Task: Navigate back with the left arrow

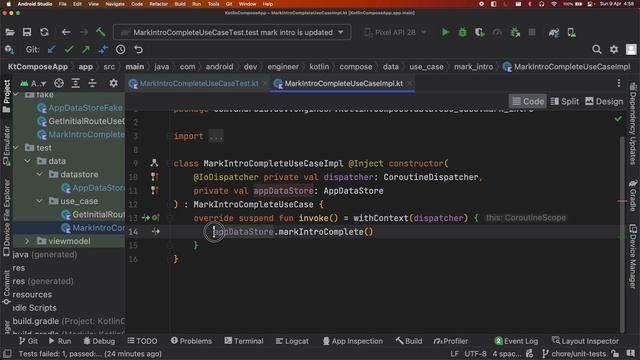Action: [x=66, y=32]
